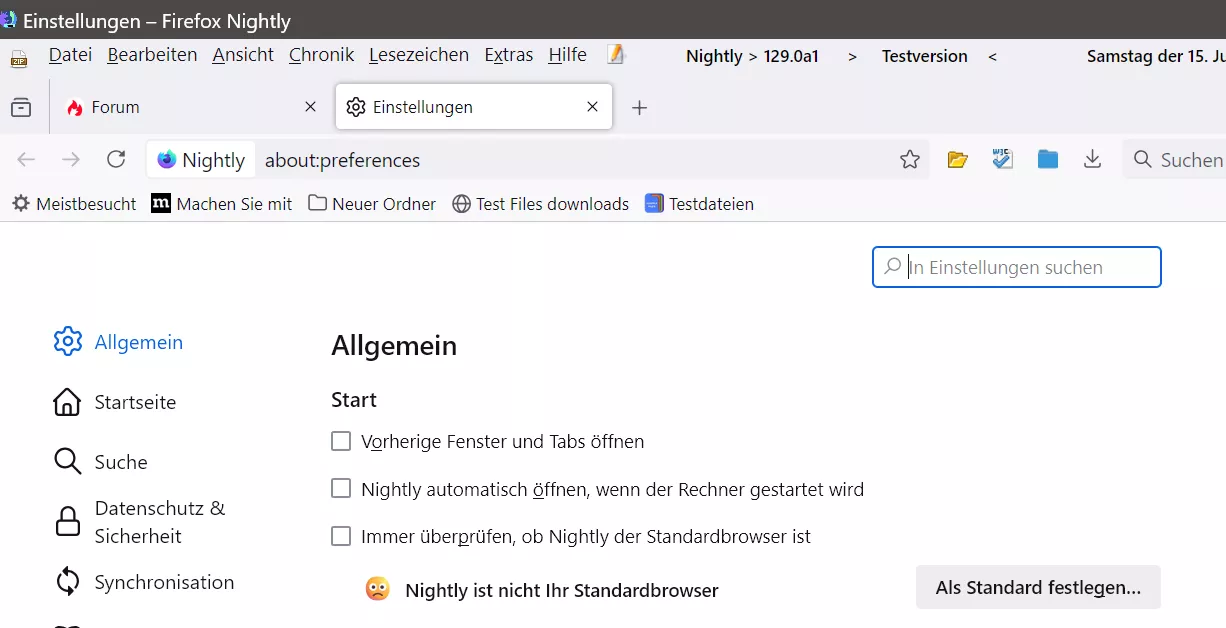Image resolution: width=1226 pixels, height=628 pixels.
Task: Open a new tab with plus button
Action: (x=640, y=108)
